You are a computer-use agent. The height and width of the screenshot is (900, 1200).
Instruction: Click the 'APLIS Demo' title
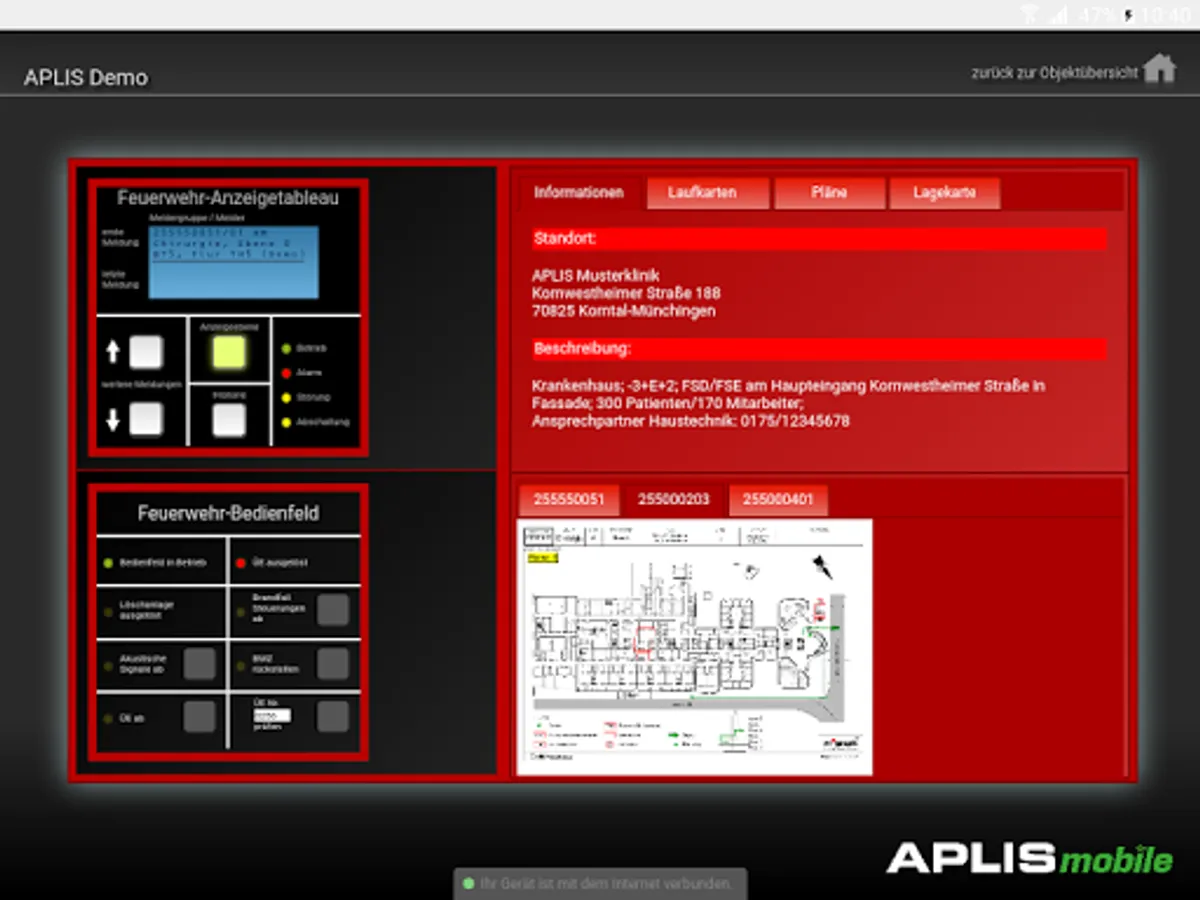86,78
